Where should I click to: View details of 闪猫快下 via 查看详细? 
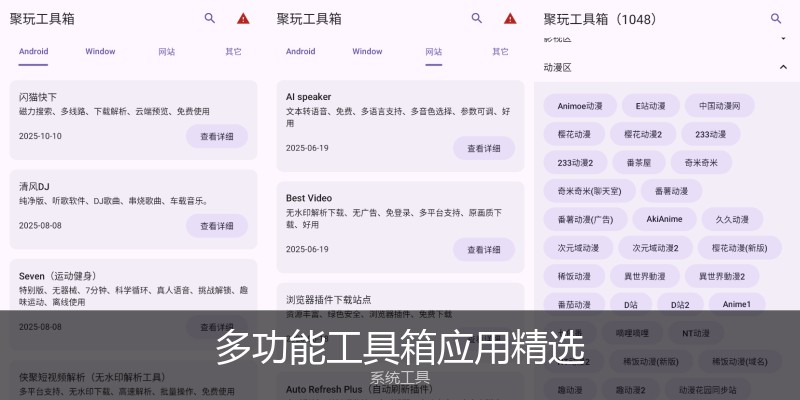click(217, 136)
